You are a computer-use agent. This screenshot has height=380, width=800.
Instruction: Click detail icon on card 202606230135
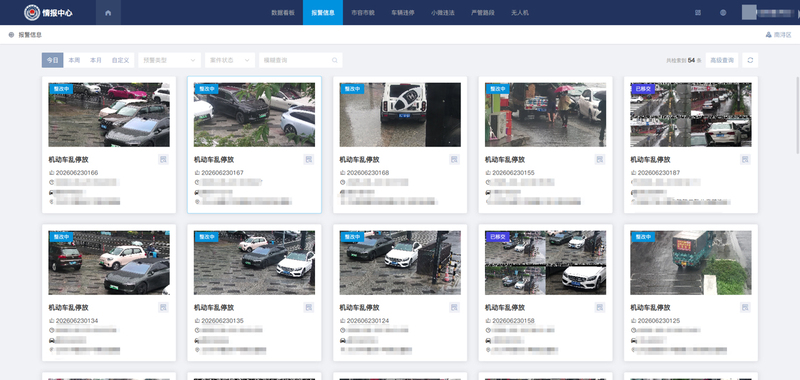coord(309,308)
